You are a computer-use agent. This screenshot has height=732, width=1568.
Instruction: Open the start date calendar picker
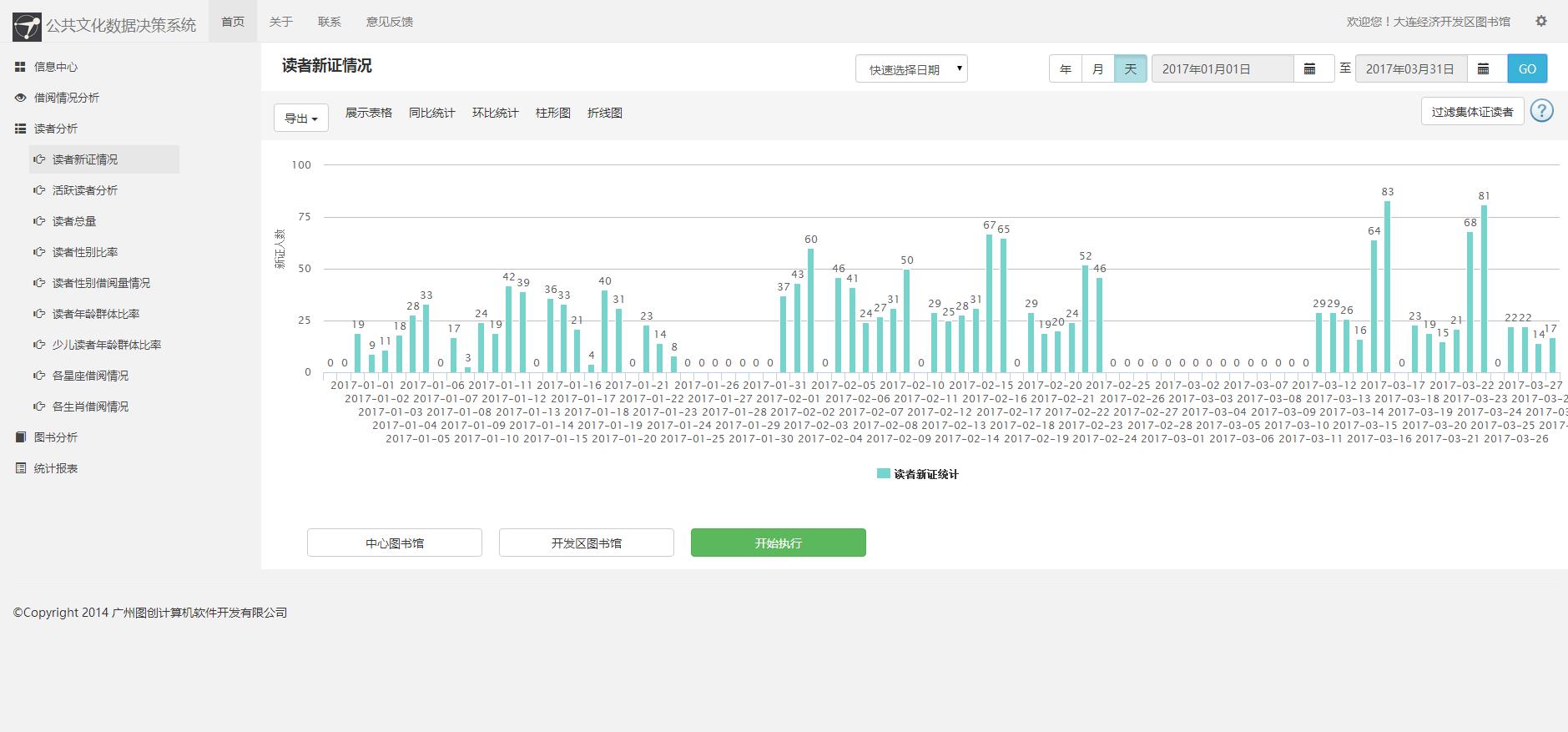pyautogui.click(x=1310, y=69)
